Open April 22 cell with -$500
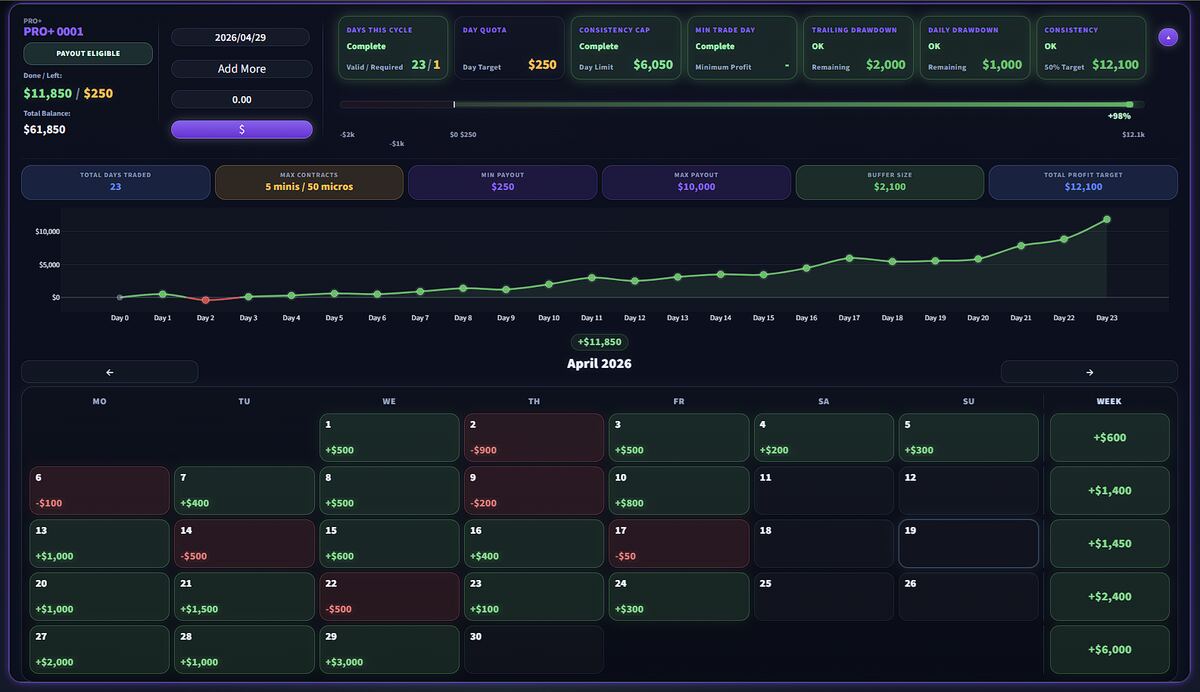This screenshot has height=692, width=1200. click(x=389, y=597)
